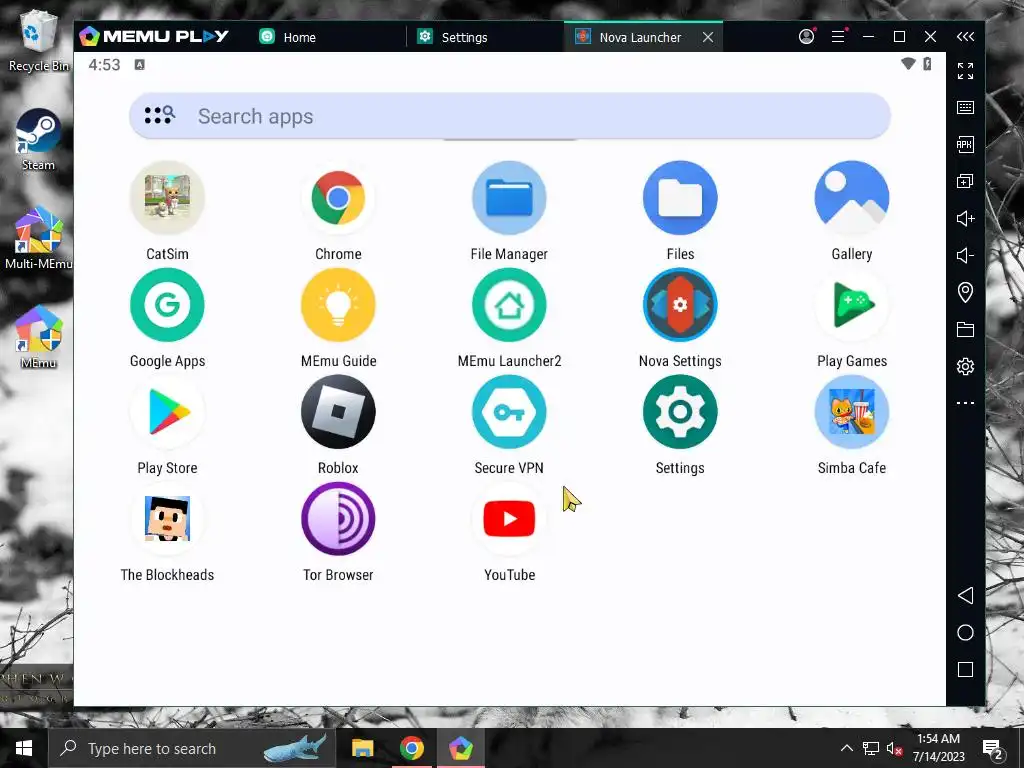The image size is (1024, 768).
Task: Open the keymapping keyboard tool
Action: (x=965, y=108)
